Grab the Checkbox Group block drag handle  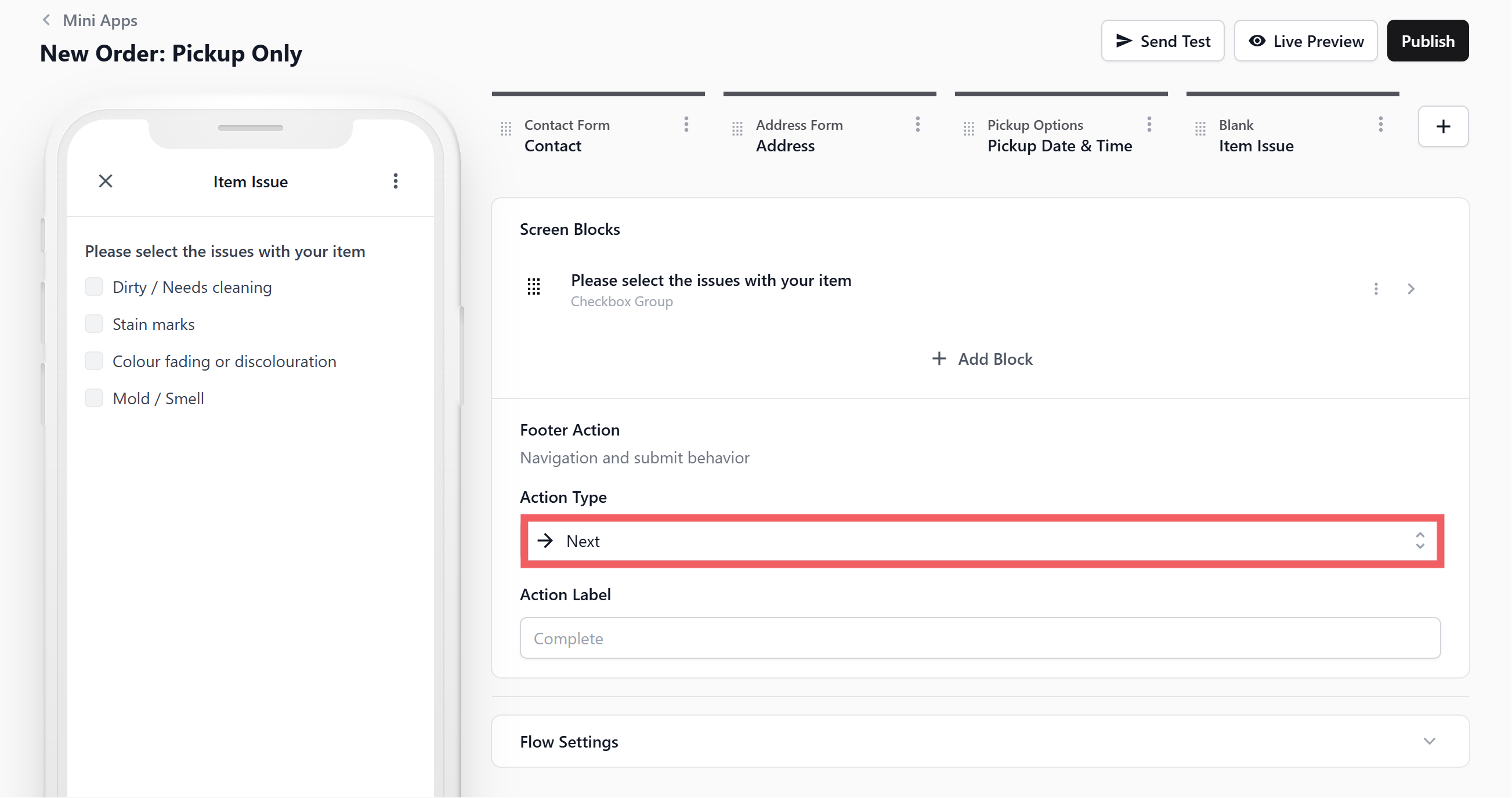tap(534, 287)
